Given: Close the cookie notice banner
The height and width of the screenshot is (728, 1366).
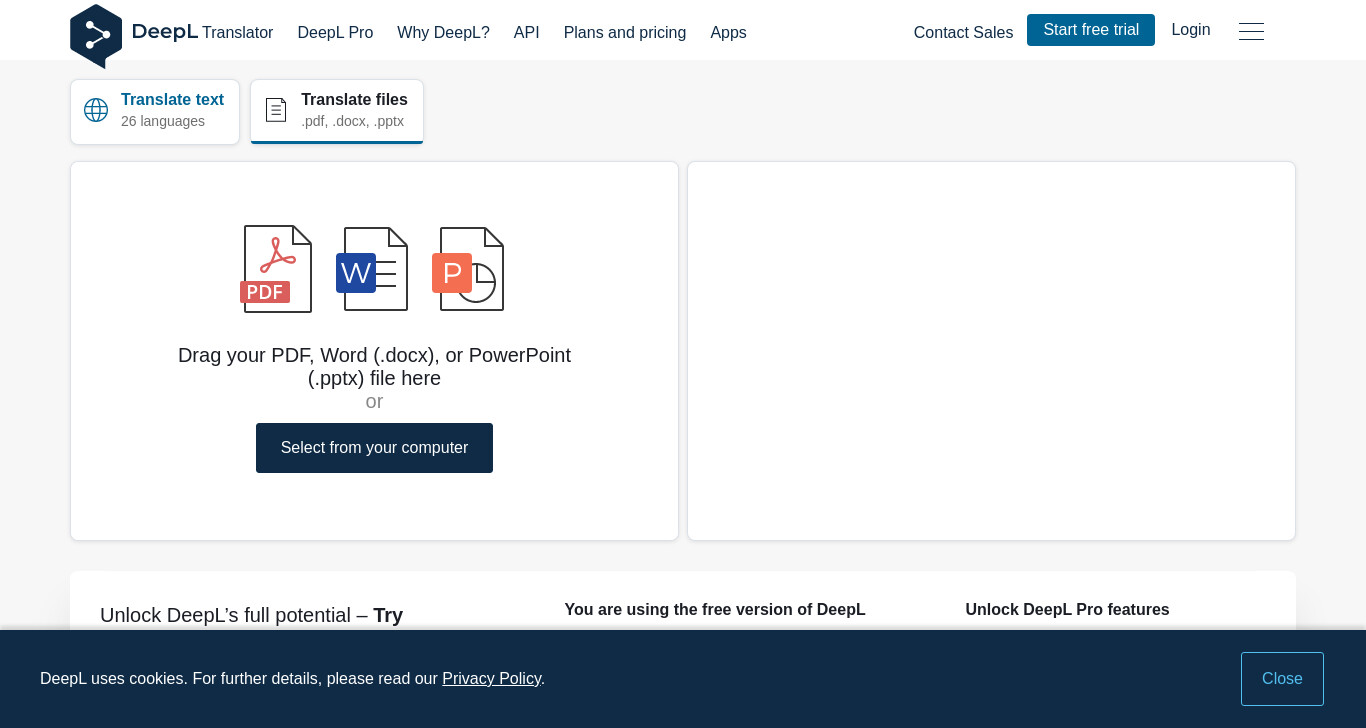Looking at the screenshot, I should pyautogui.click(x=1282, y=679).
